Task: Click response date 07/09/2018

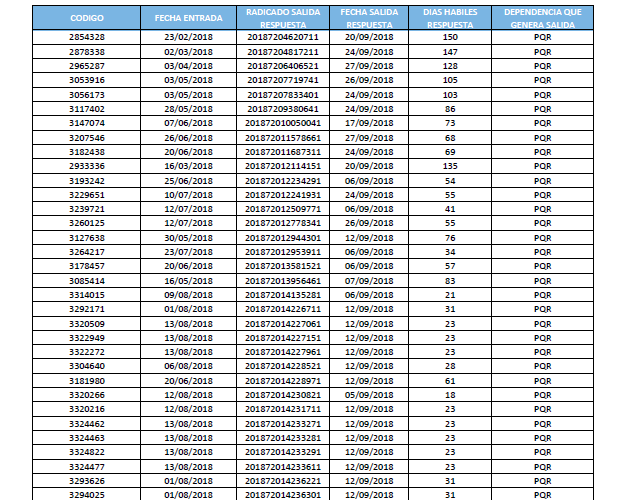Action: pyautogui.click(x=369, y=281)
